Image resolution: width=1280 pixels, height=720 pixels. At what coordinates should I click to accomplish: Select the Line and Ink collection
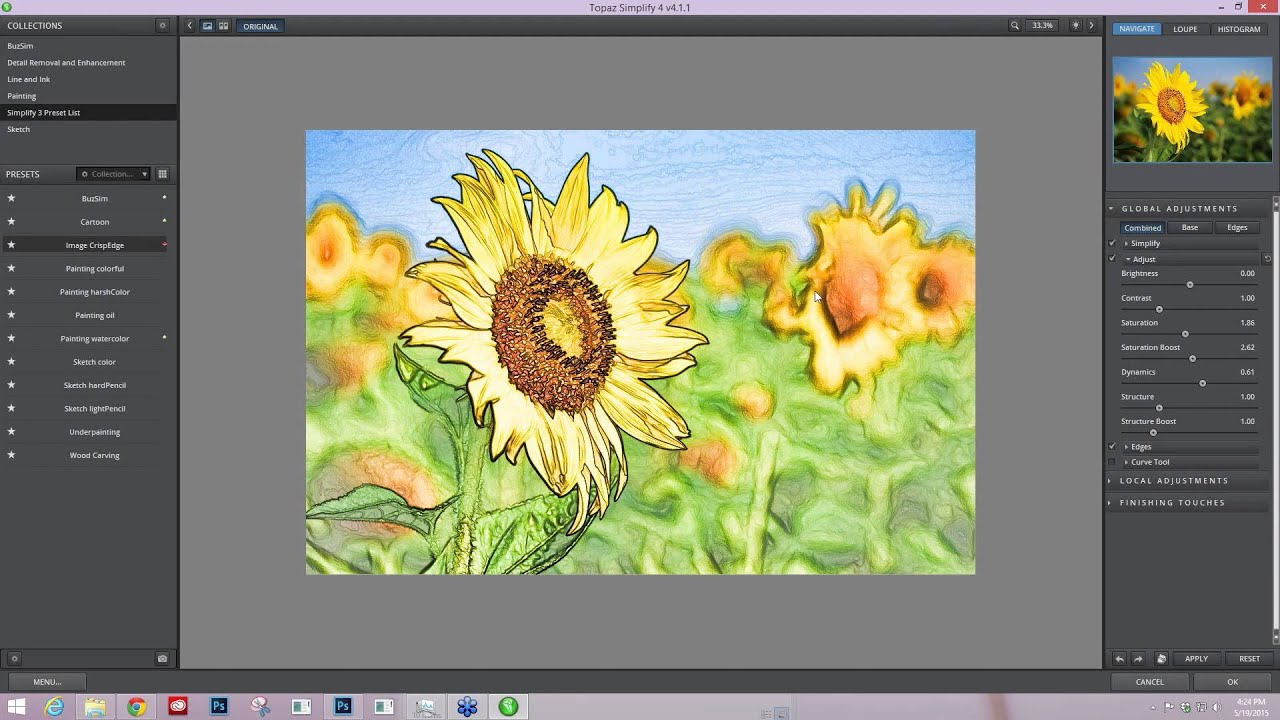tap(28, 79)
